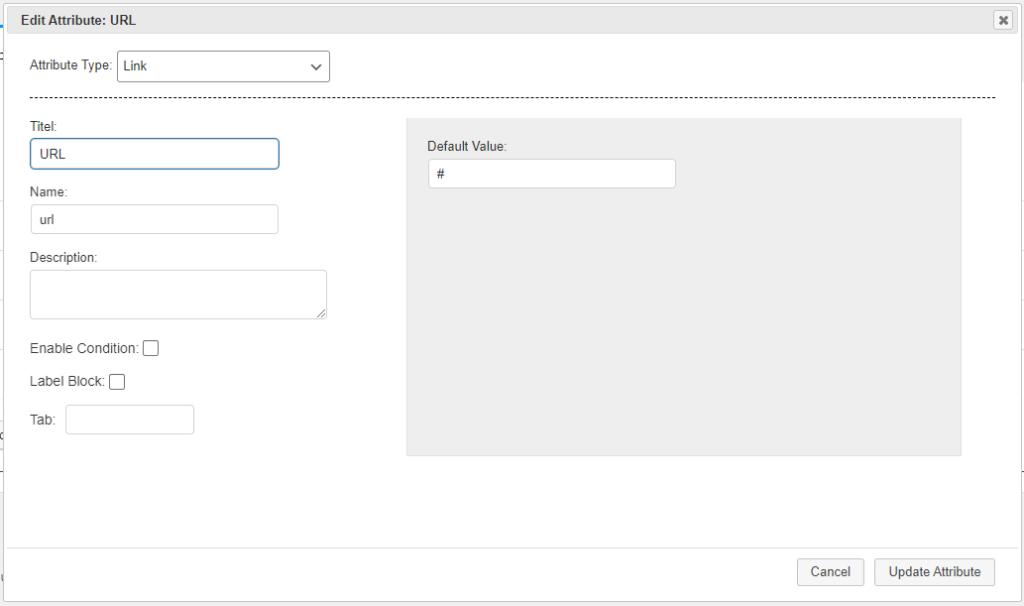This screenshot has width=1024, height=606.
Task: Click the Description resize handle
Action: coord(321,313)
